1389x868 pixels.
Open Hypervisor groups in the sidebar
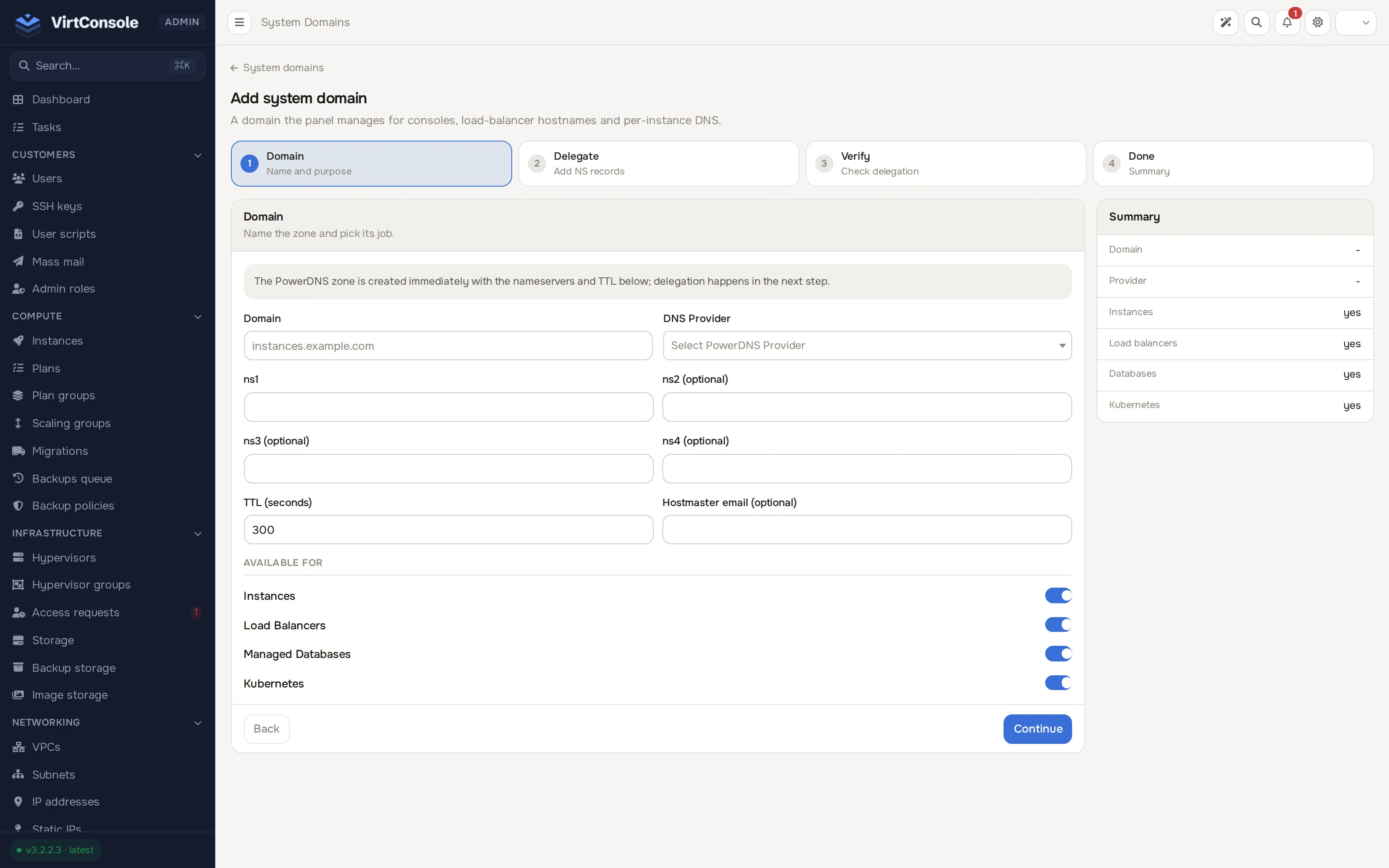(107, 585)
